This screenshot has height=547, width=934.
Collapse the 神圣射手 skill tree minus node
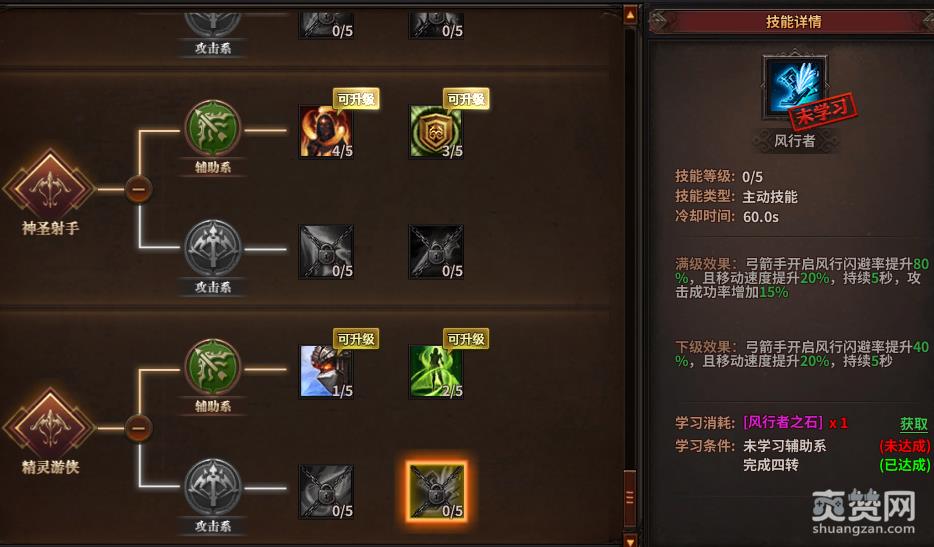coord(138,189)
